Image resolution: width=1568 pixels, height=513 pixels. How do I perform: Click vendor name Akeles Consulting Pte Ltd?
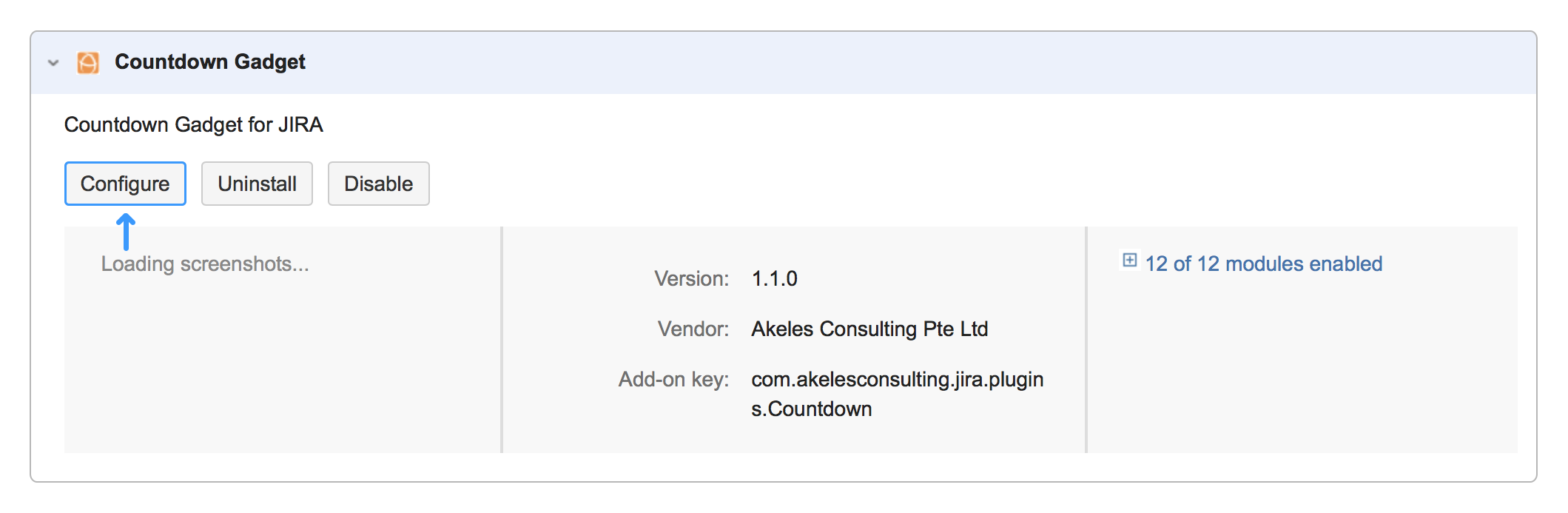pyautogui.click(x=869, y=329)
